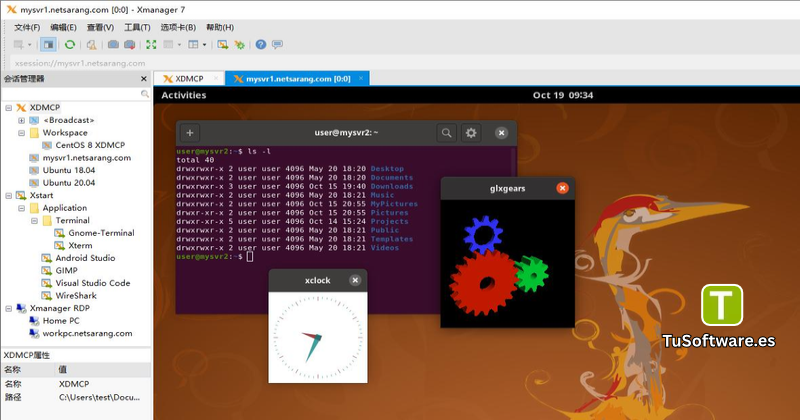The height and width of the screenshot is (420, 800).
Task: Open the terminal gear menu button
Action: [x=471, y=133]
